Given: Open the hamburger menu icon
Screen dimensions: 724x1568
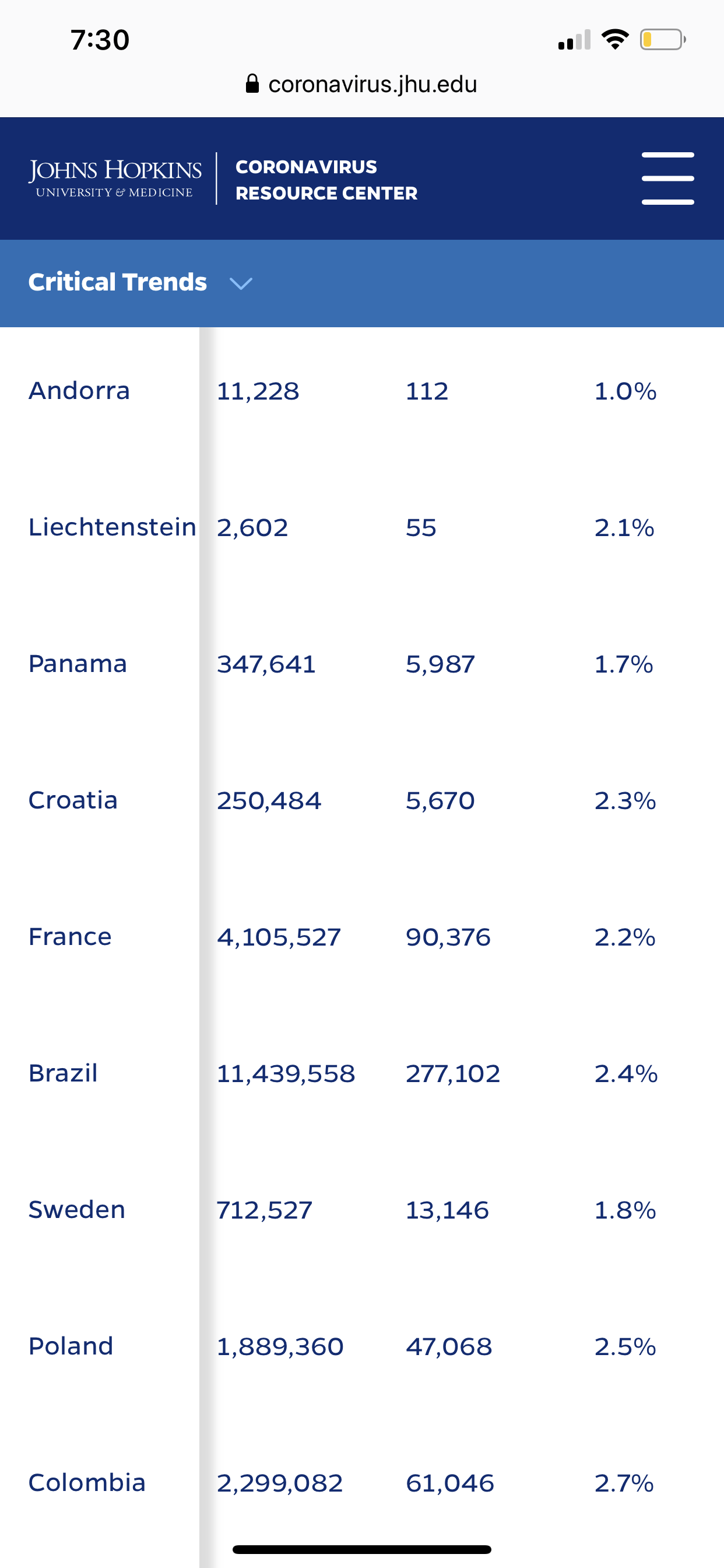Looking at the screenshot, I should click(667, 178).
